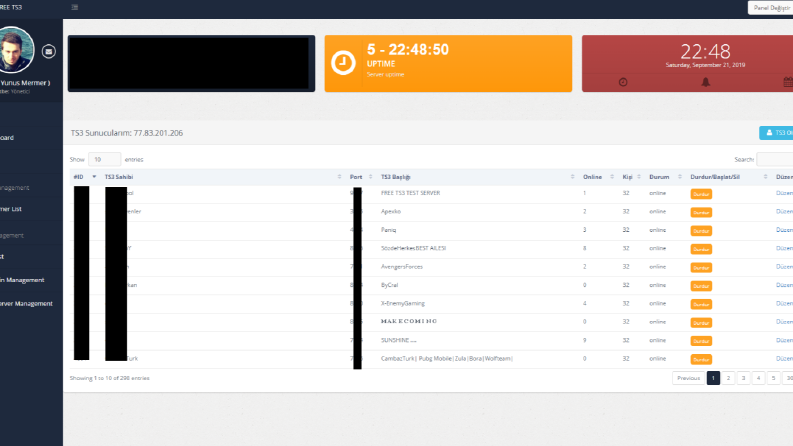
Task: Go to pagination page 5
Action: [773, 378]
